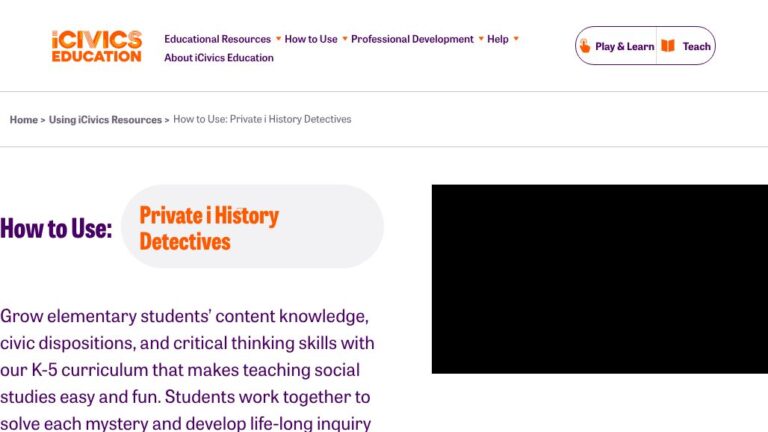
Task: Click the pointing hand Play & Learn icon
Action: click(584, 46)
